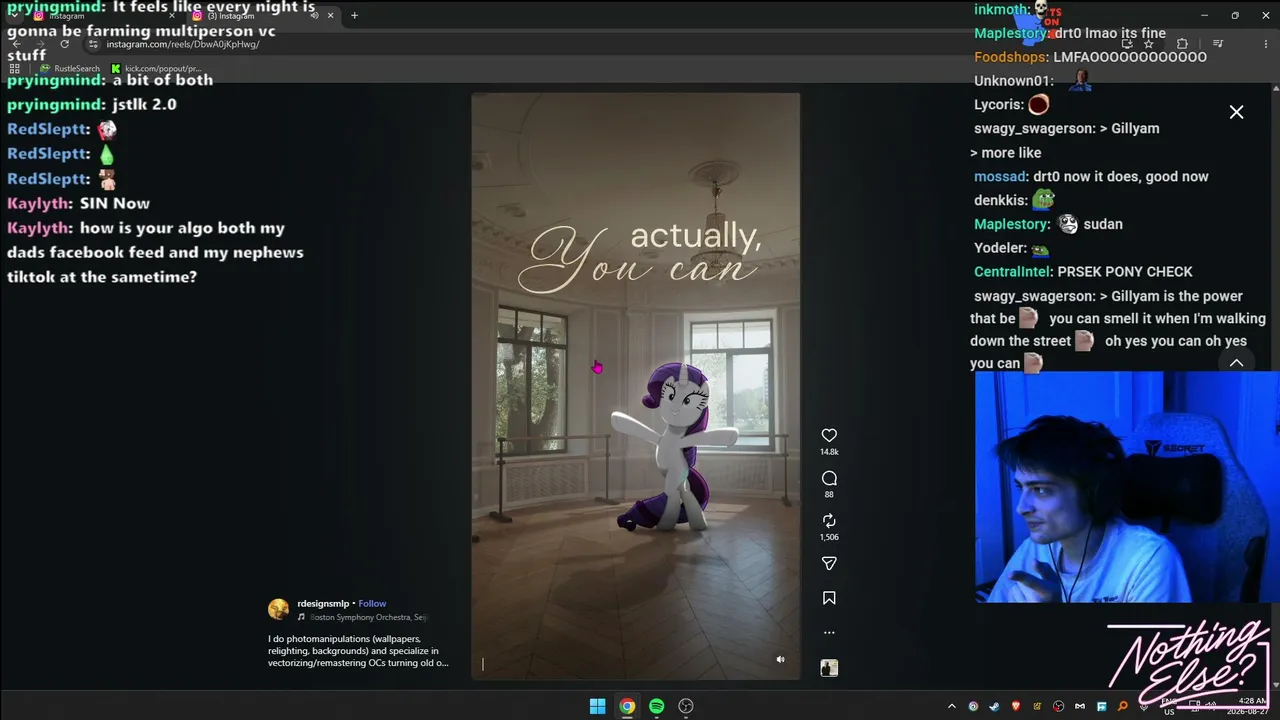Image resolution: width=1280 pixels, height=720 pixels.
Task: Open the reel's audio track thumbnail
Action: click(829, 668)
